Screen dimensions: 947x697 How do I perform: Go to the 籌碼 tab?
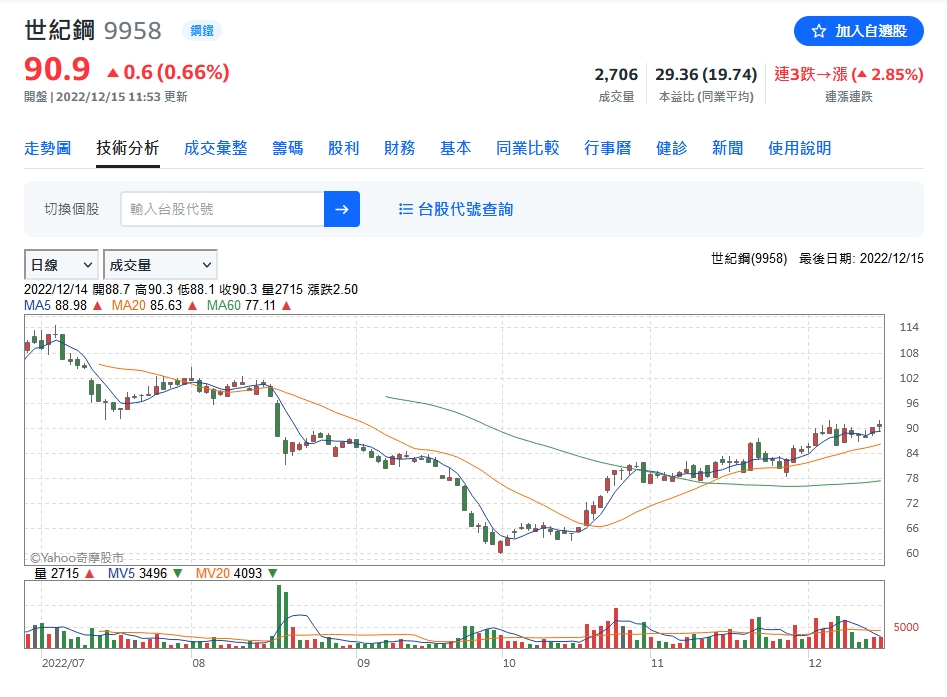287,148
